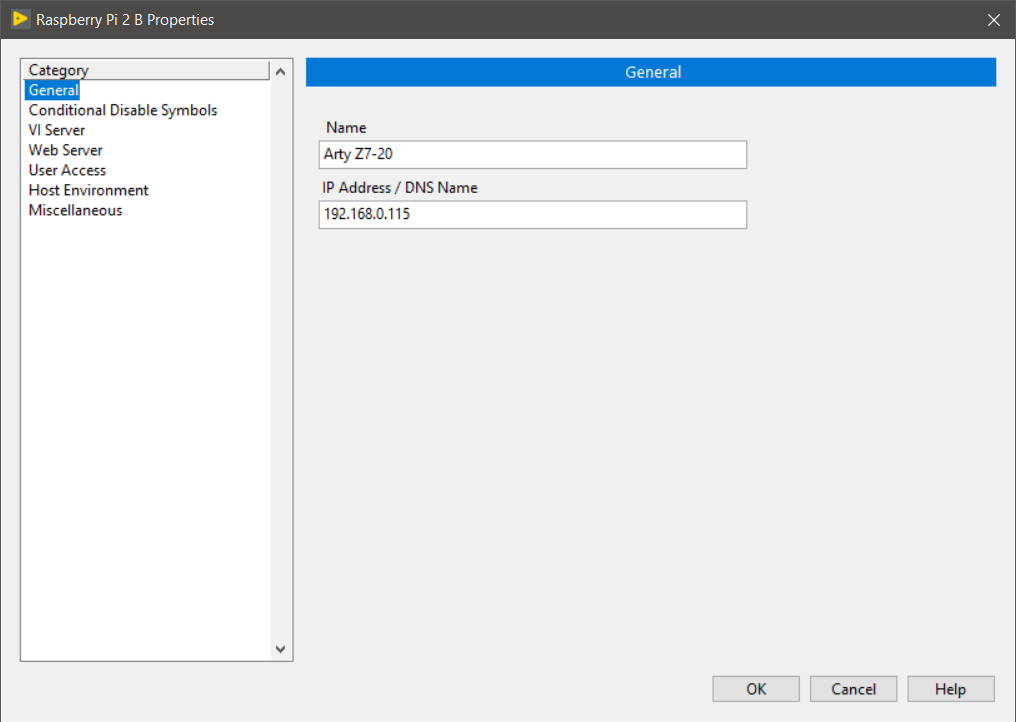
Task: Click the Name input field
Action: pyautogui.click(x=533, y=154)
